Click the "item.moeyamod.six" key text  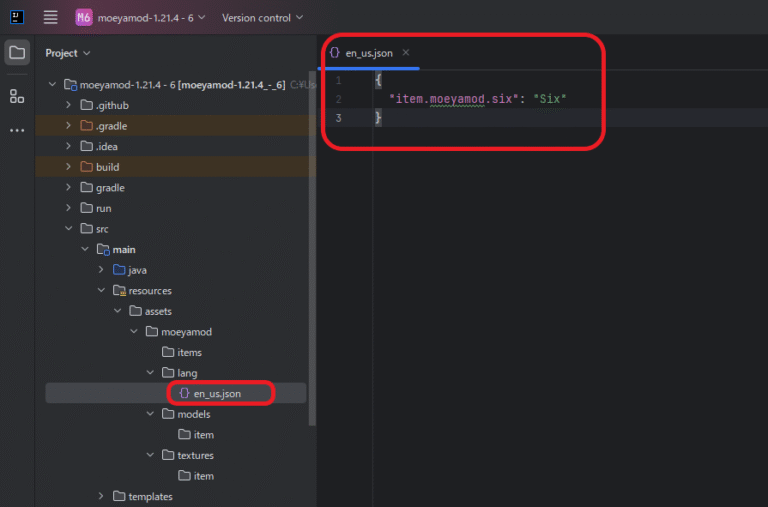[454, 99]
